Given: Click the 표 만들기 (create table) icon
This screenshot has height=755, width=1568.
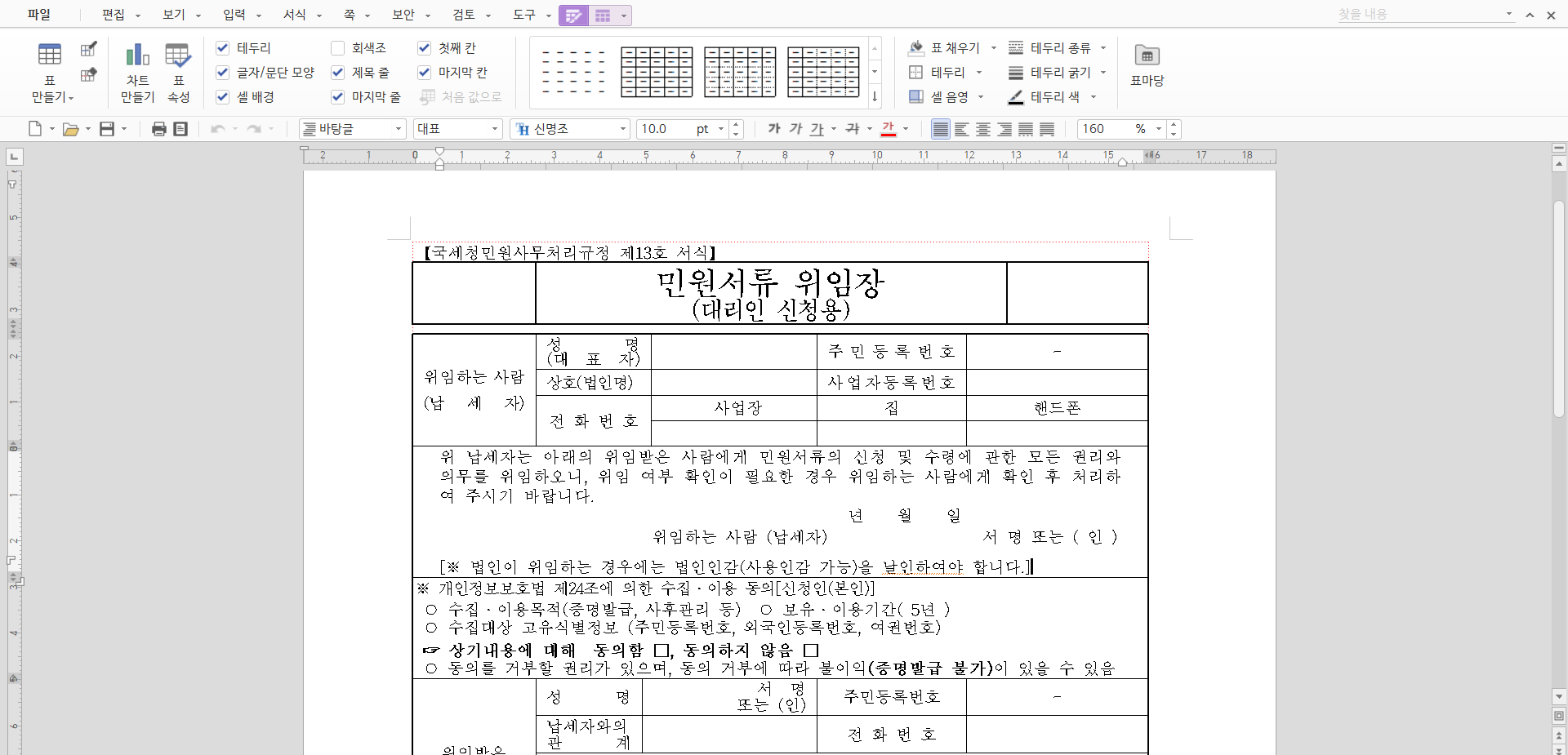Looking at the screenshot, I should [x=50, y=55].
